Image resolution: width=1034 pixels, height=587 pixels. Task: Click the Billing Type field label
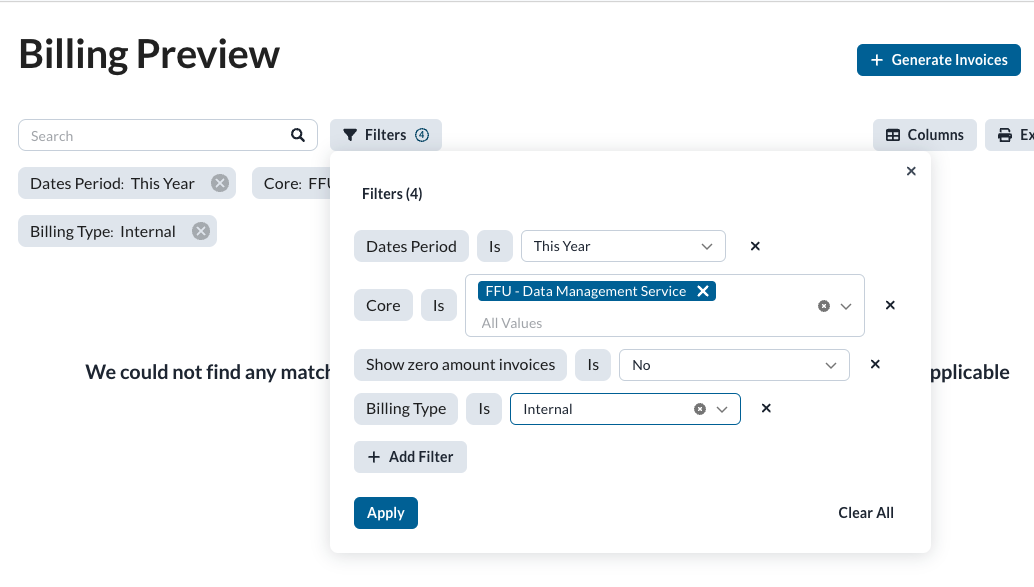406,409
